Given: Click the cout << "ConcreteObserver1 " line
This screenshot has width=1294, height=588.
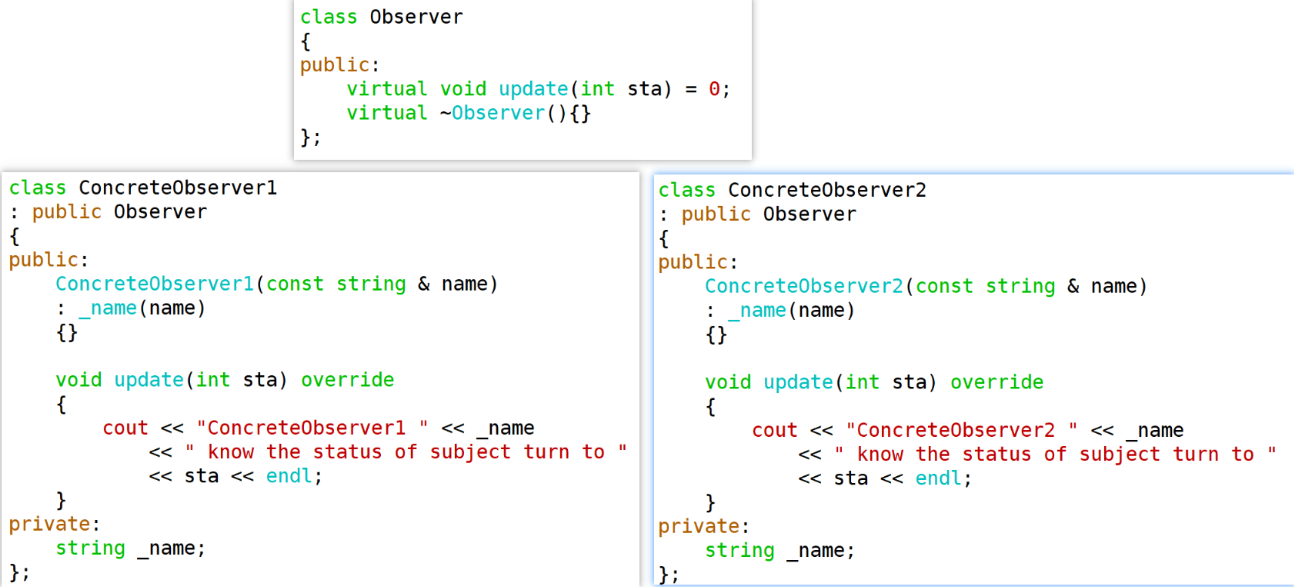Looking at the screenshot, I should pos(318,428).
